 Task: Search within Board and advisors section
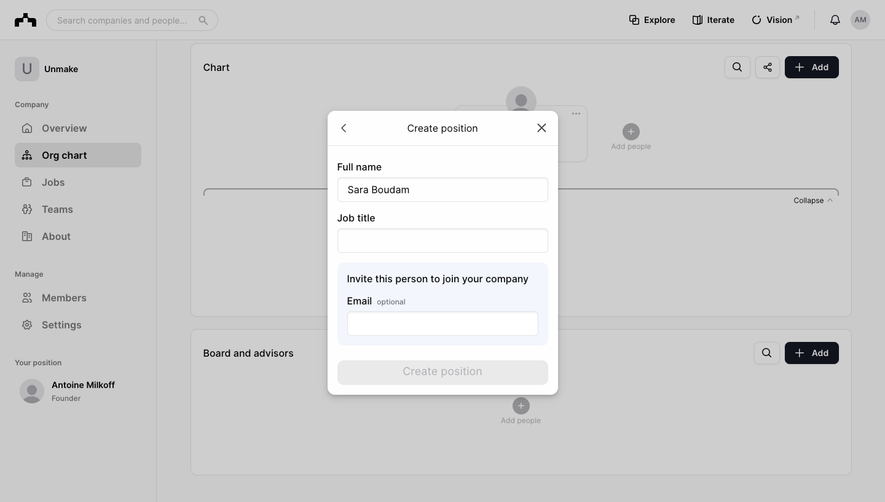pyautogui.click(x=766, y=353)
